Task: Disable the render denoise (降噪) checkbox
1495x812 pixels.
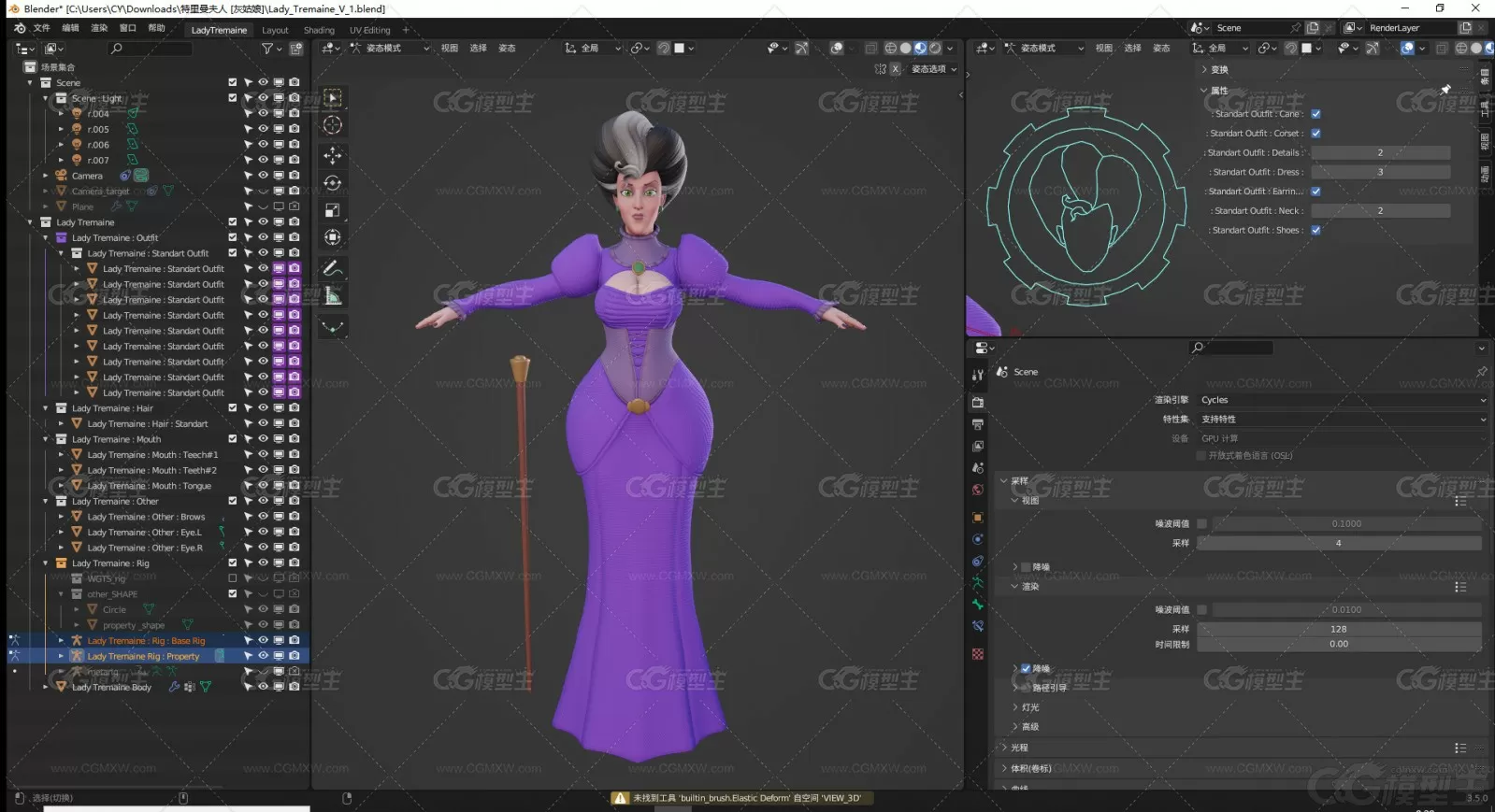Action: tap(1026, 669)
